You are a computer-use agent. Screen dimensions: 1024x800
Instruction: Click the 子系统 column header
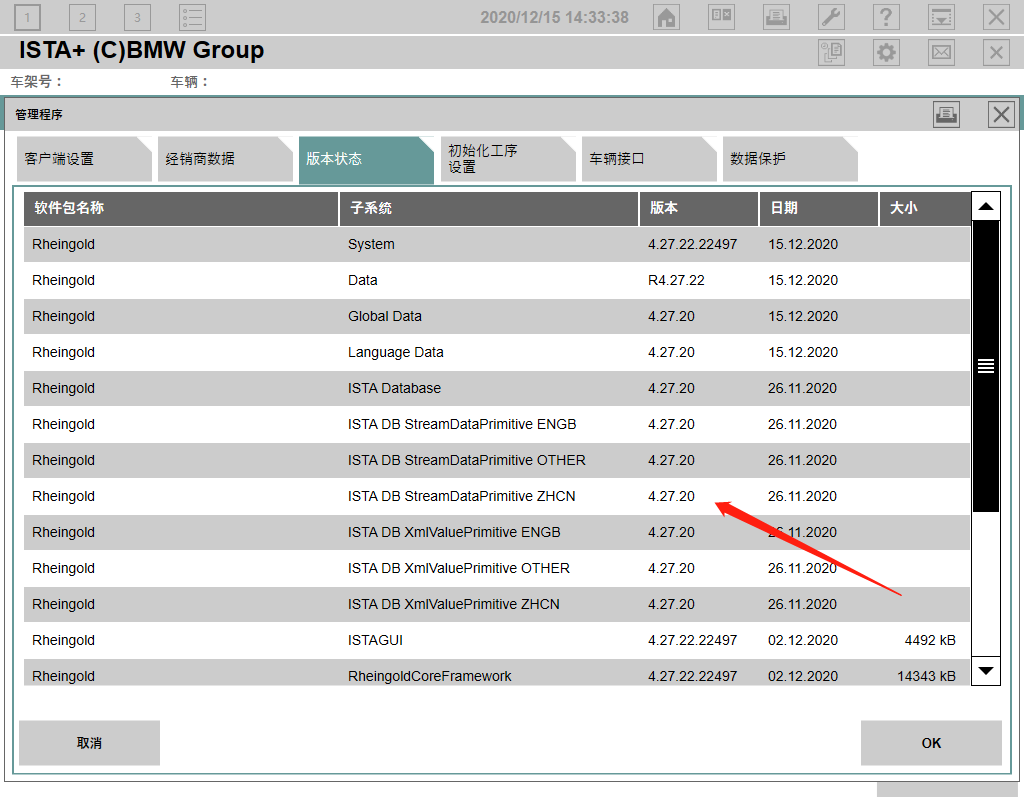489,208
